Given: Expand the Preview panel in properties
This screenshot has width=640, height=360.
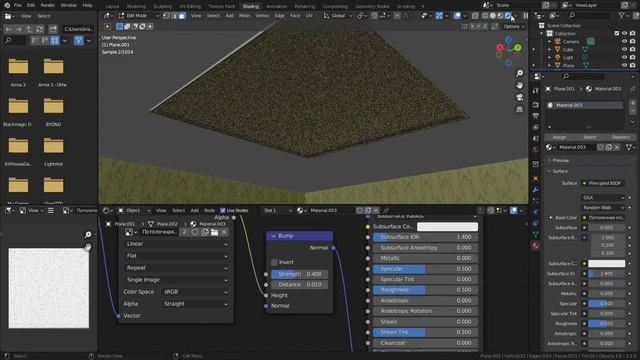Looking at the screenshot, I should click(560, 160).
